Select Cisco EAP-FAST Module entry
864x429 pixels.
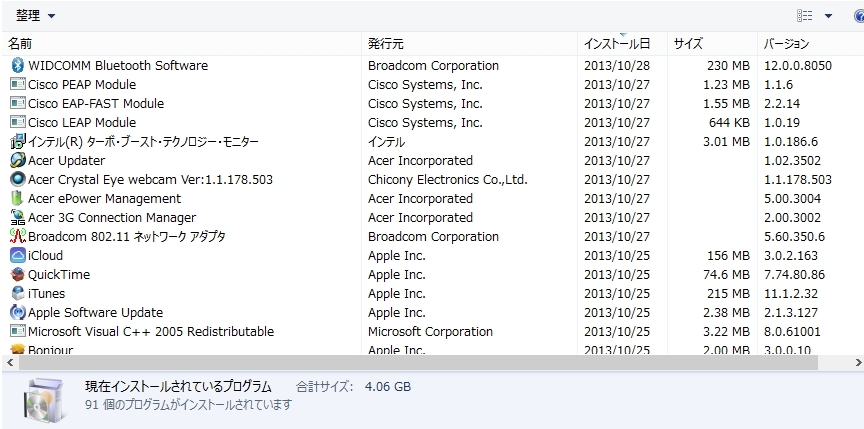click(x=96, y=104)
